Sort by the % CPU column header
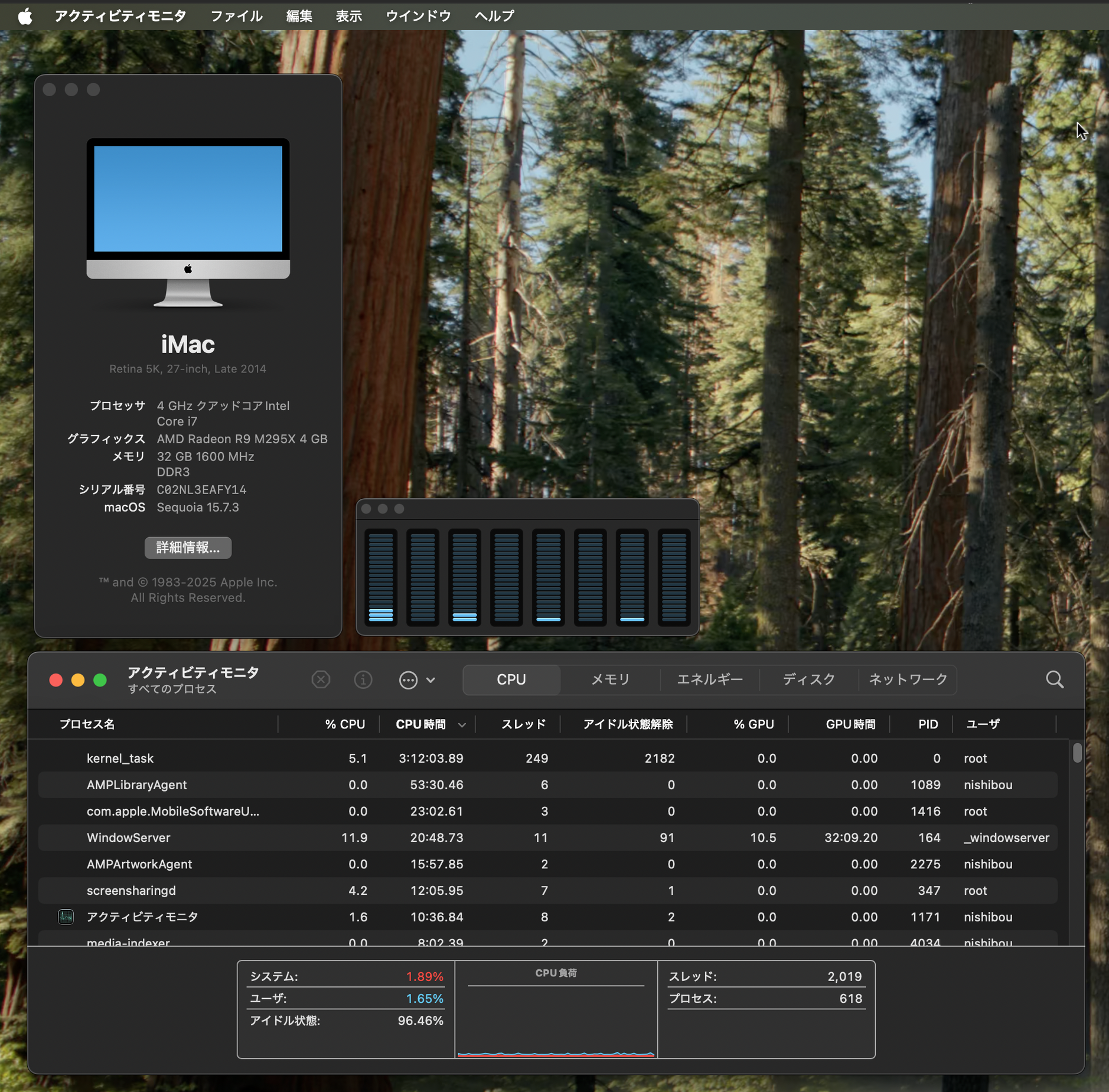Image resolution: width=1109 pixels, height=1092 pixels. click(345, 724)
